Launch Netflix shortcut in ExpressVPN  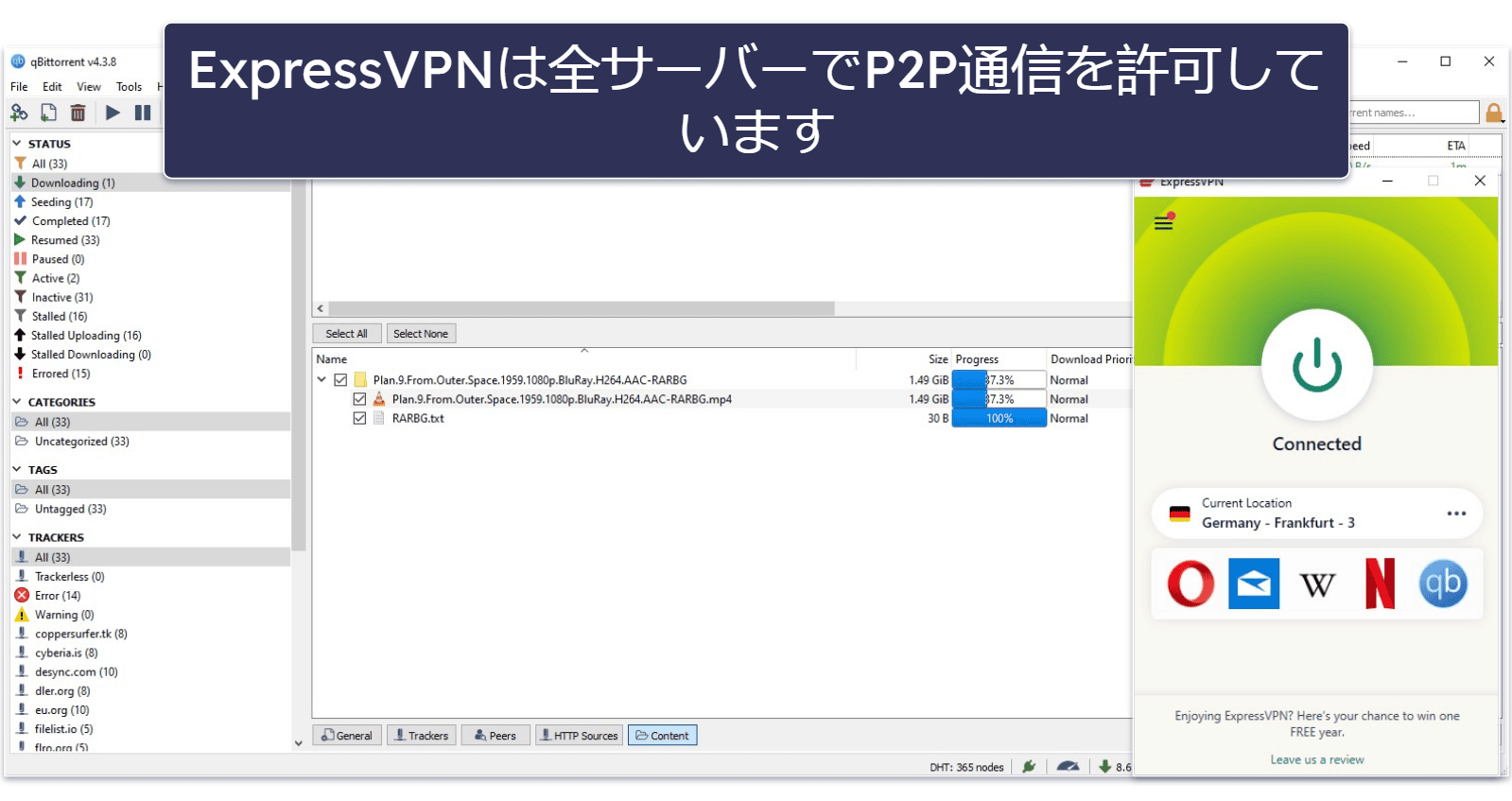pyautogui.click(x=1380, y=583)
